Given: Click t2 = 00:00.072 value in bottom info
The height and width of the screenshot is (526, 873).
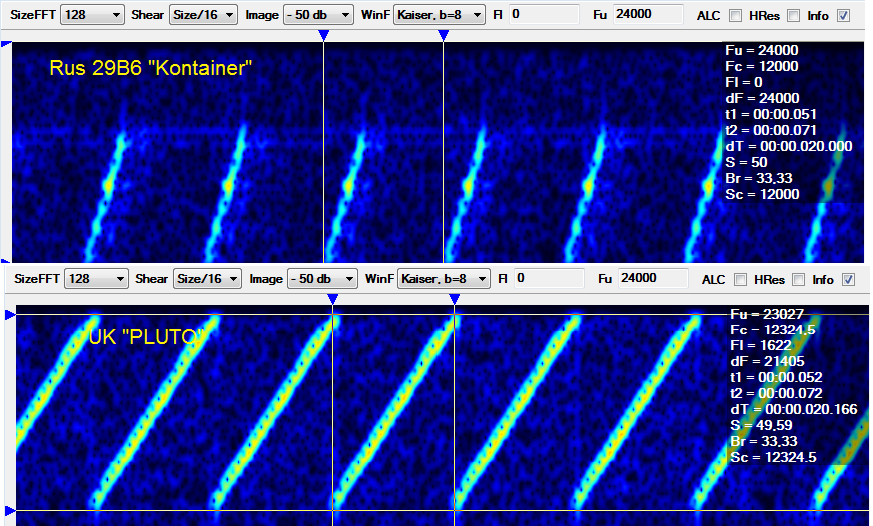Looking at the screenshot, I should [776, 393].
